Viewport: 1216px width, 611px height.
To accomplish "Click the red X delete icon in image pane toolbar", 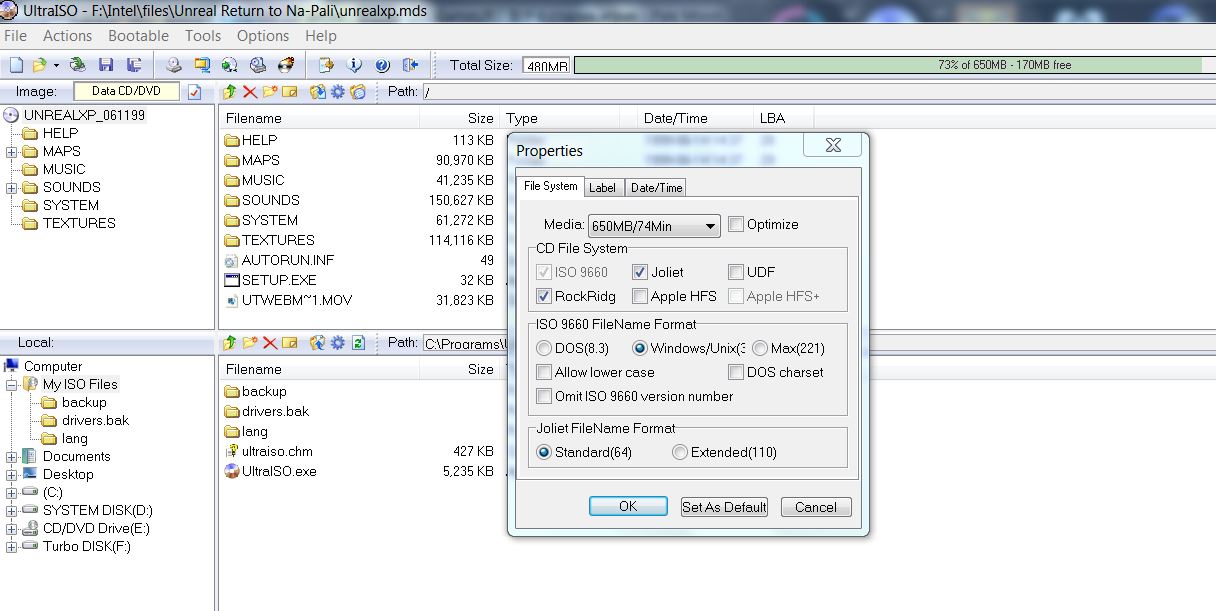I will tap(250, 92).
